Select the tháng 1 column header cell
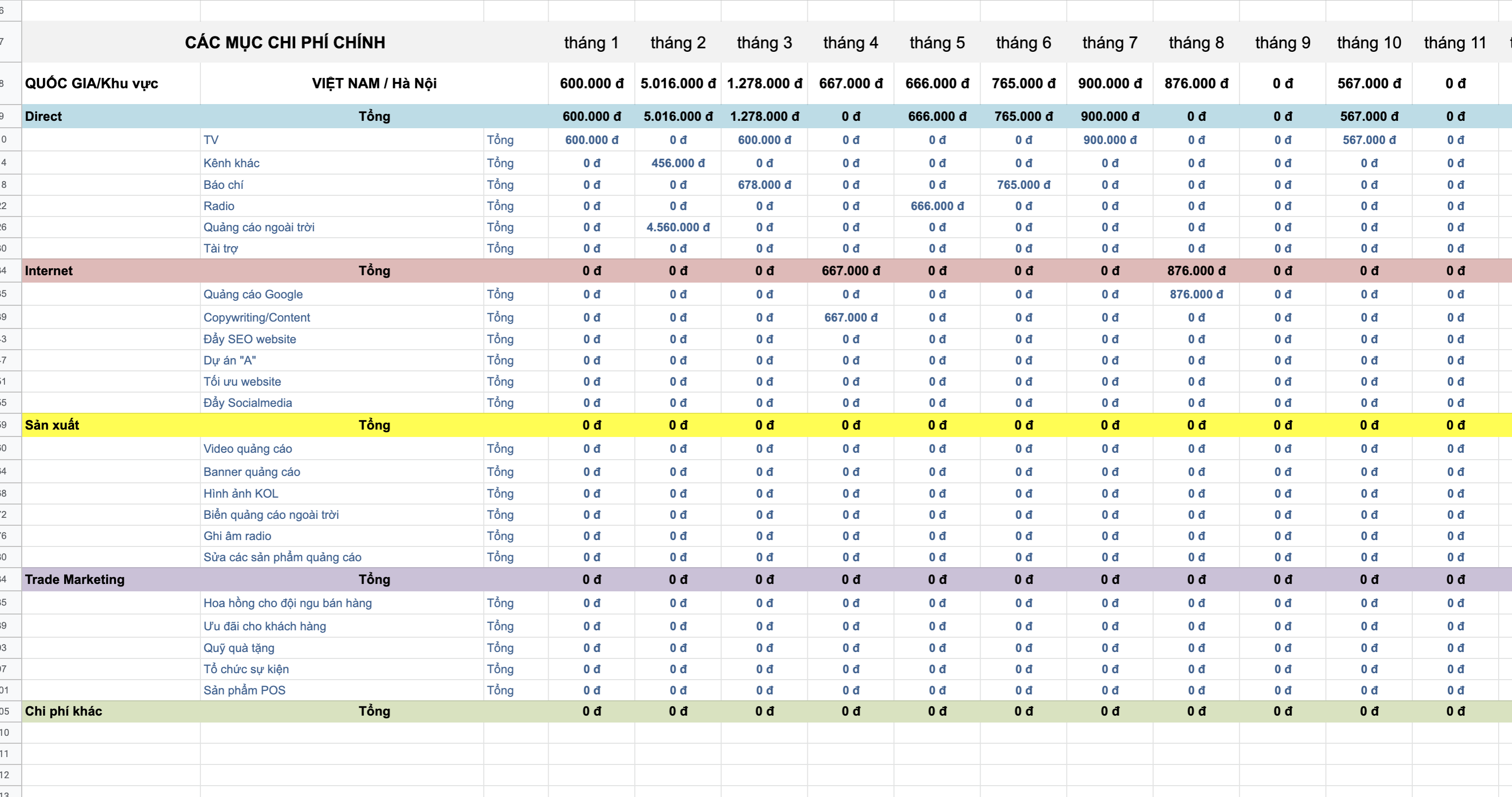This screenshot has width=1512, height=797. [591, 42]
